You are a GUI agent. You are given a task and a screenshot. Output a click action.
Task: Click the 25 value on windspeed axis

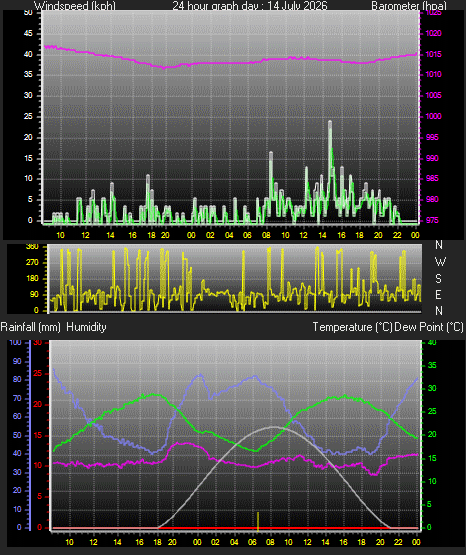(x=28, y=116)
